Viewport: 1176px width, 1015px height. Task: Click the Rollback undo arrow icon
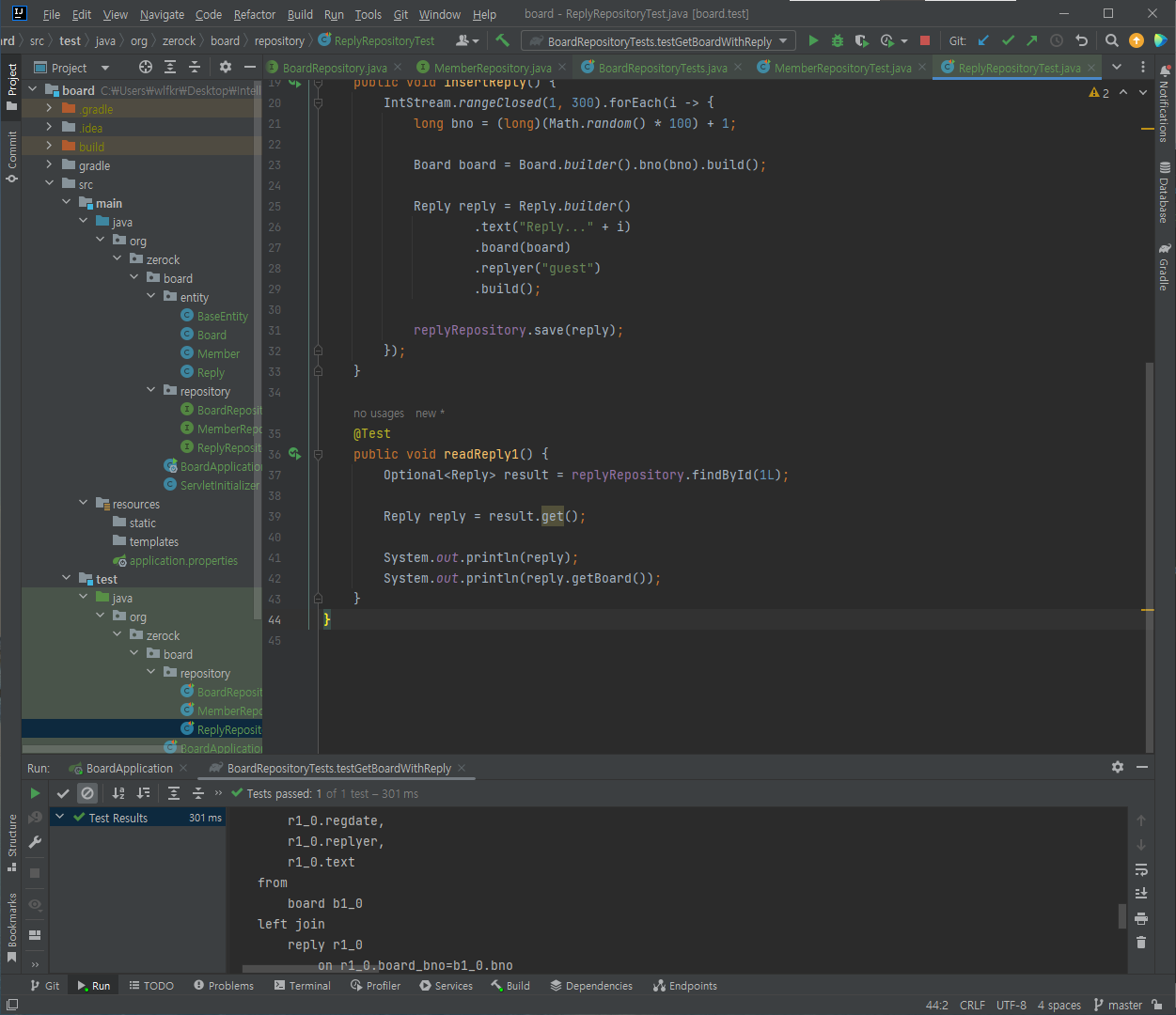1082,40
